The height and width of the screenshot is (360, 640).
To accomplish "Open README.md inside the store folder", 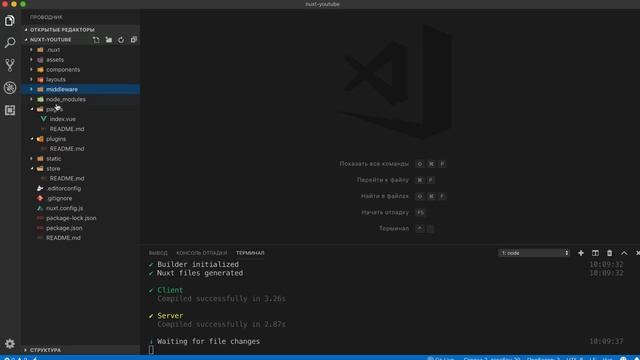I will (81, 178).
